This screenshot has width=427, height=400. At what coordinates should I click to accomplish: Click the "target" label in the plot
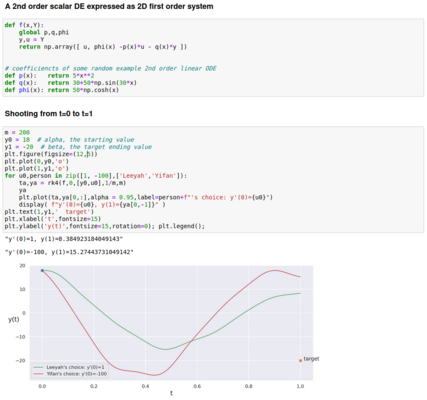[311, 359]
